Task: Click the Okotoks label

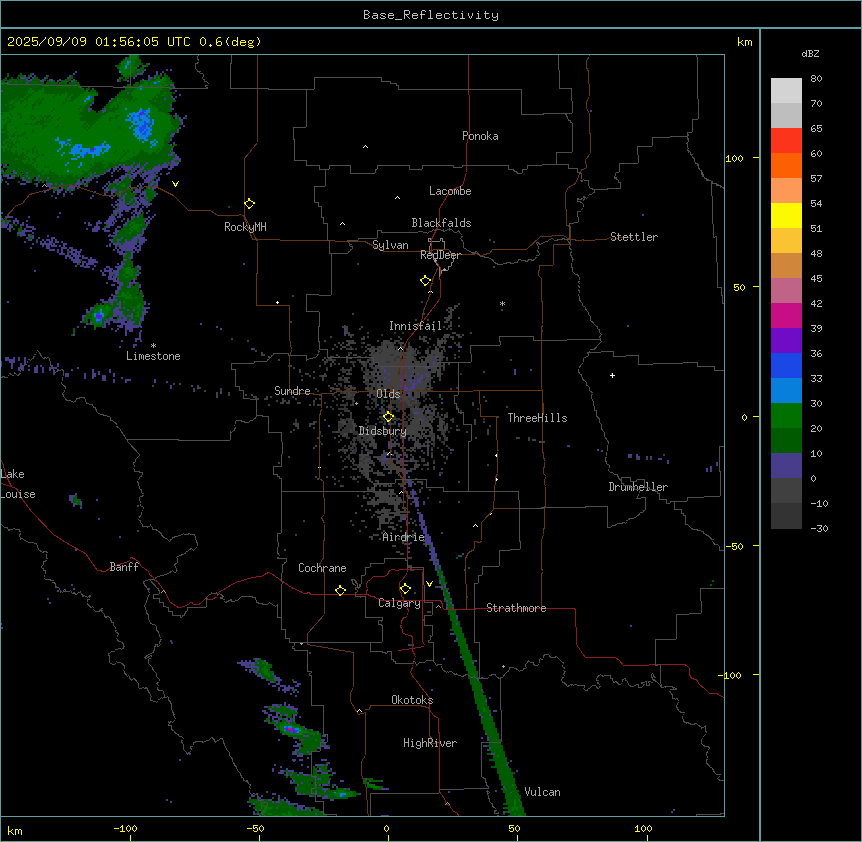Action: point(412,700)
